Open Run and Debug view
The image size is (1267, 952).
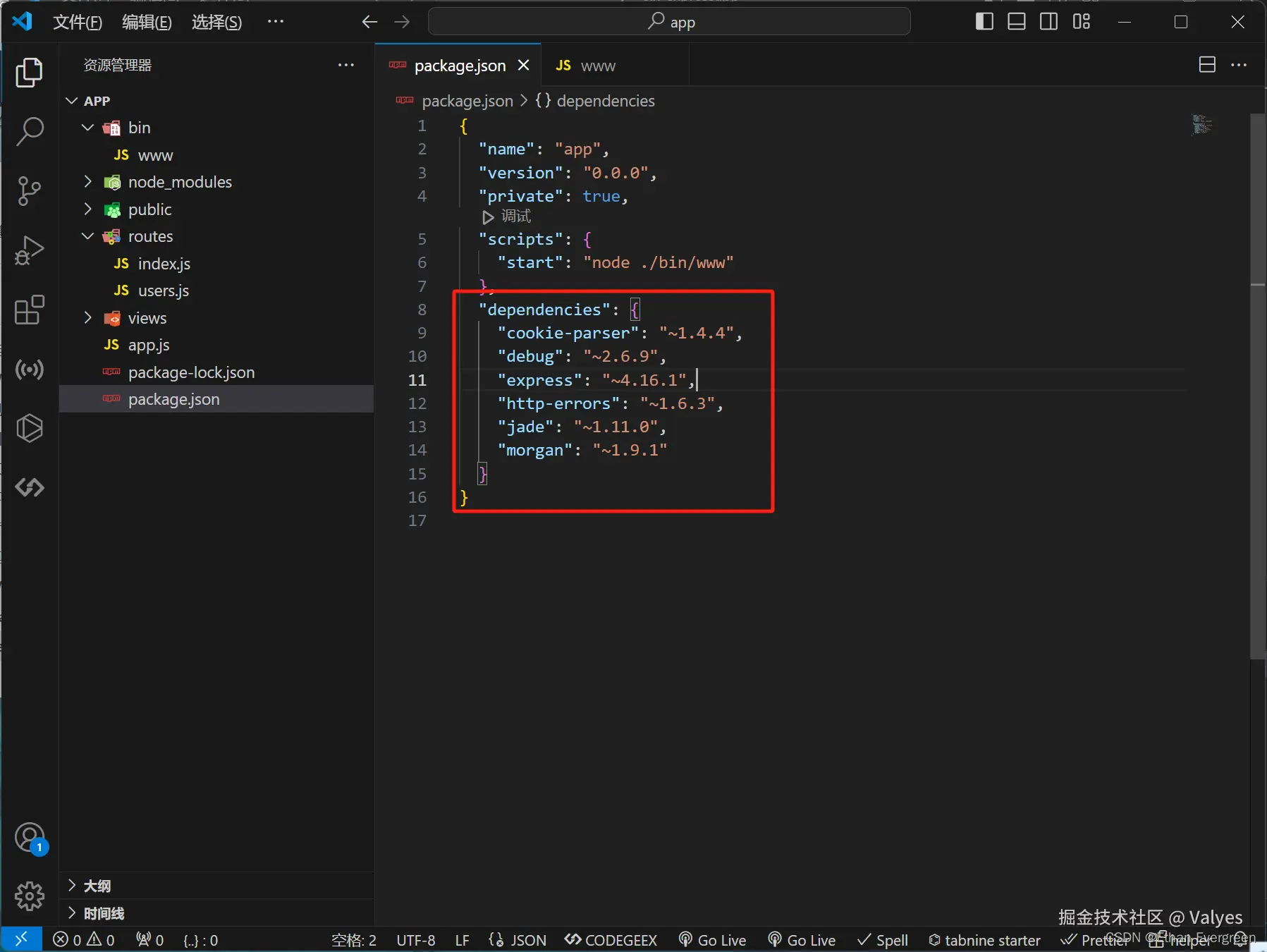[29, 250]
